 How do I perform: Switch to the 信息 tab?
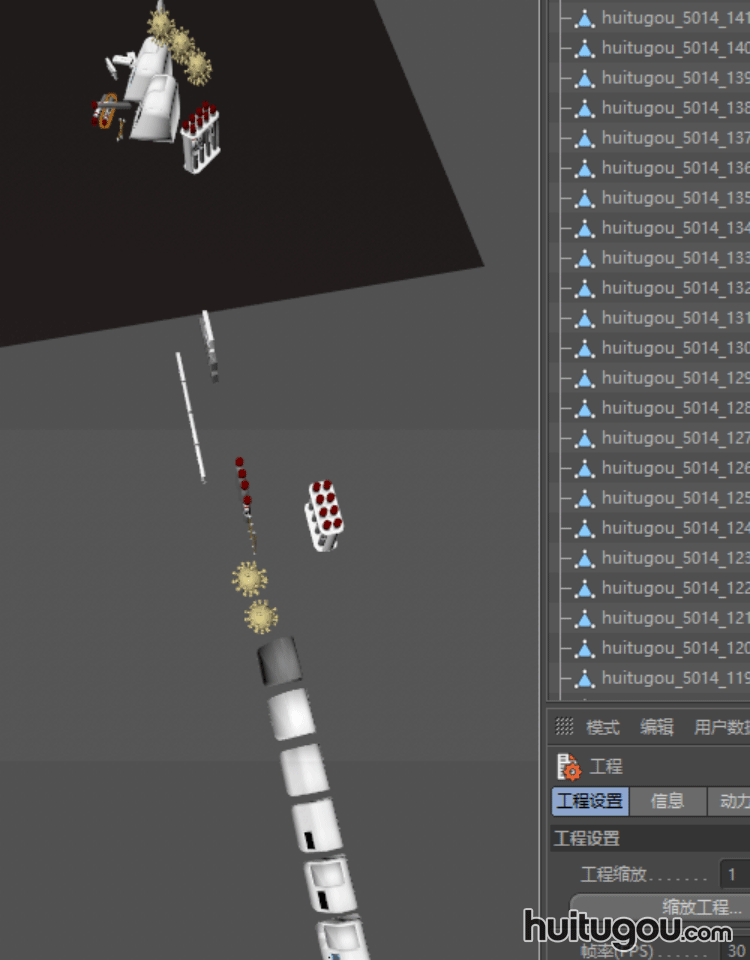click(x=667, y=801)
